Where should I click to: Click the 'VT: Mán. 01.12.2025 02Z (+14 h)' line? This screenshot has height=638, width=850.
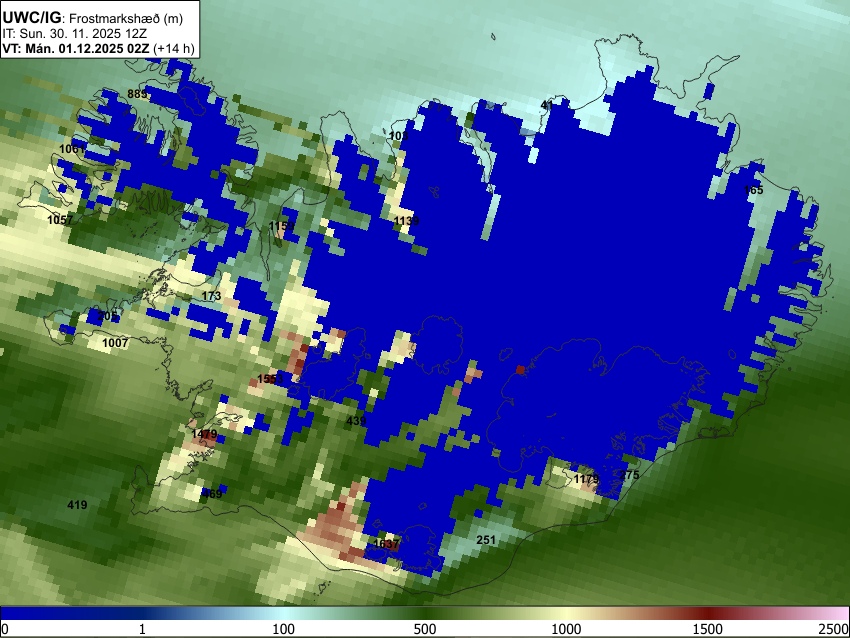tap(98, 48)
